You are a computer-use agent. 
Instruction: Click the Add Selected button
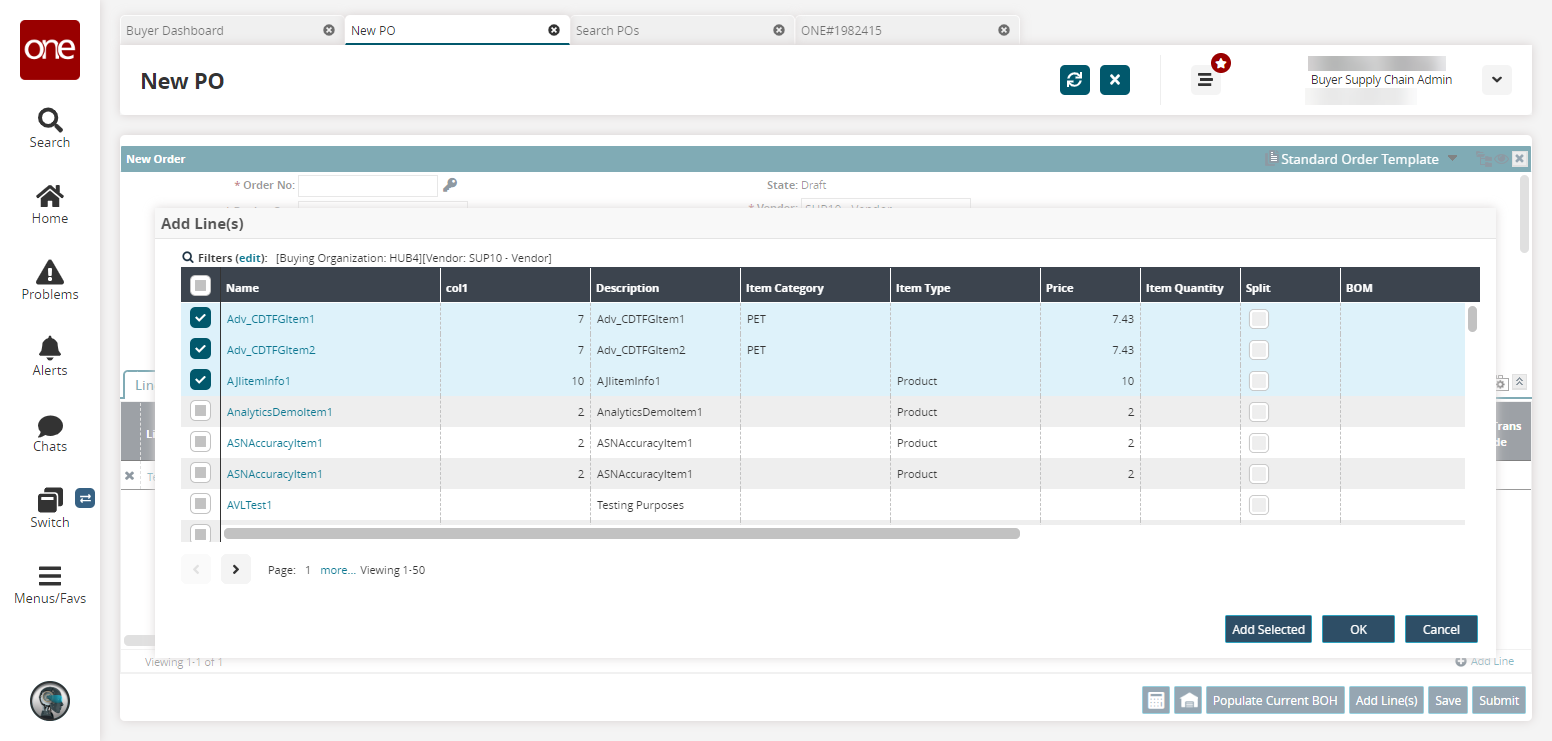(1268, 629)
